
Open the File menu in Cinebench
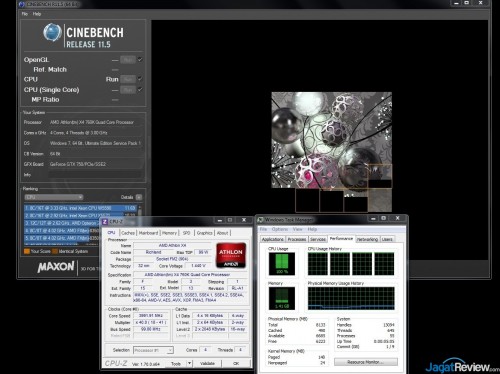coord(25,14)
